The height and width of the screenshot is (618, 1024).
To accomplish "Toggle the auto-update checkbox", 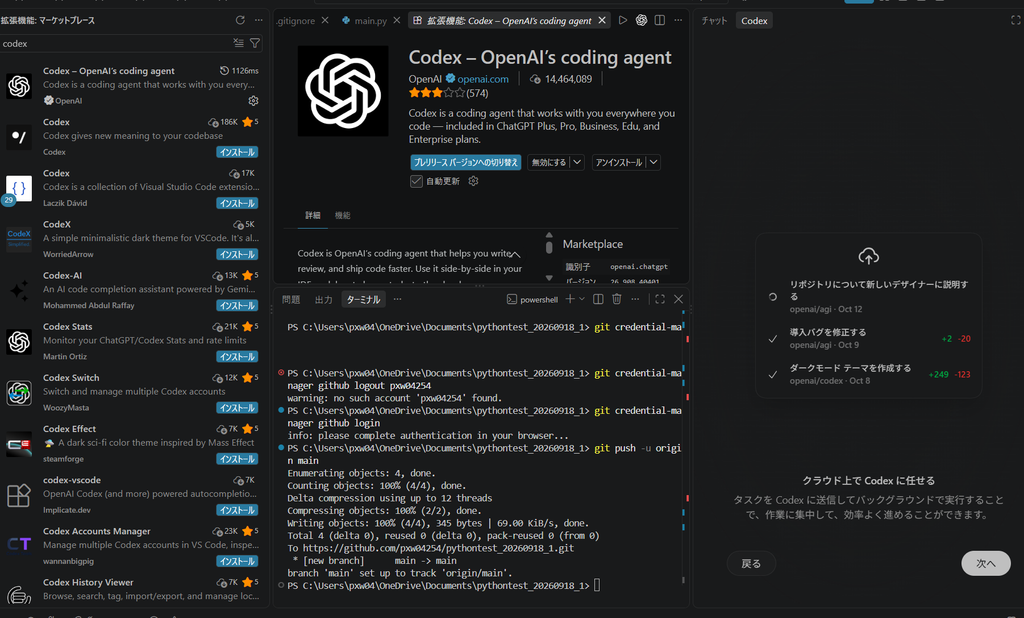I will click(416, 181).
